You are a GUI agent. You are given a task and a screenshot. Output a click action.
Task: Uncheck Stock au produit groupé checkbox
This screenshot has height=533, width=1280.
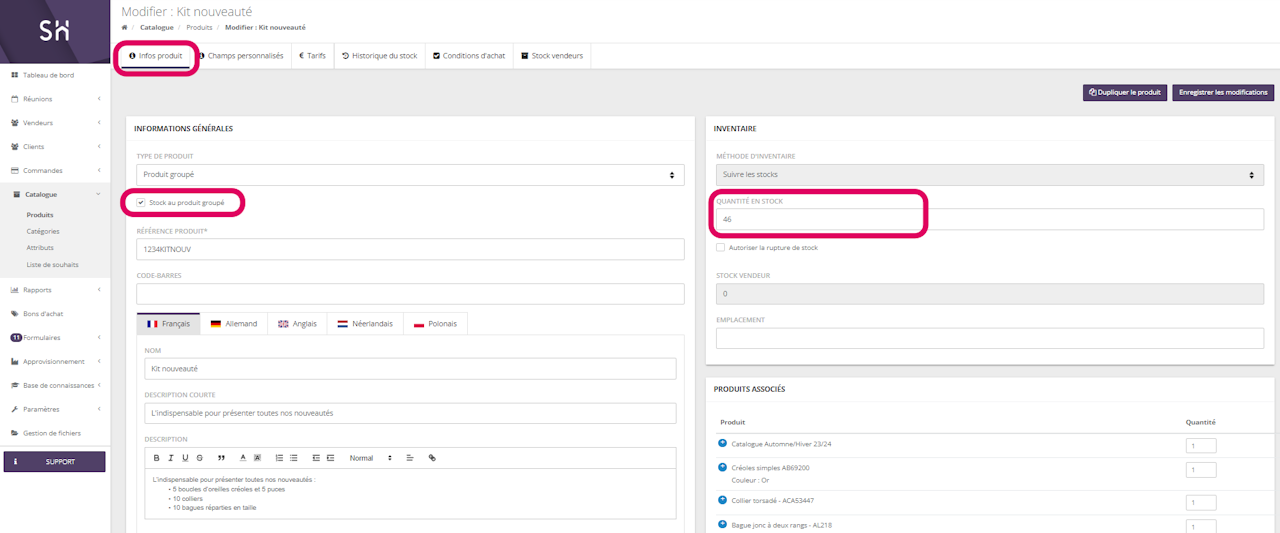coord(141,203)
